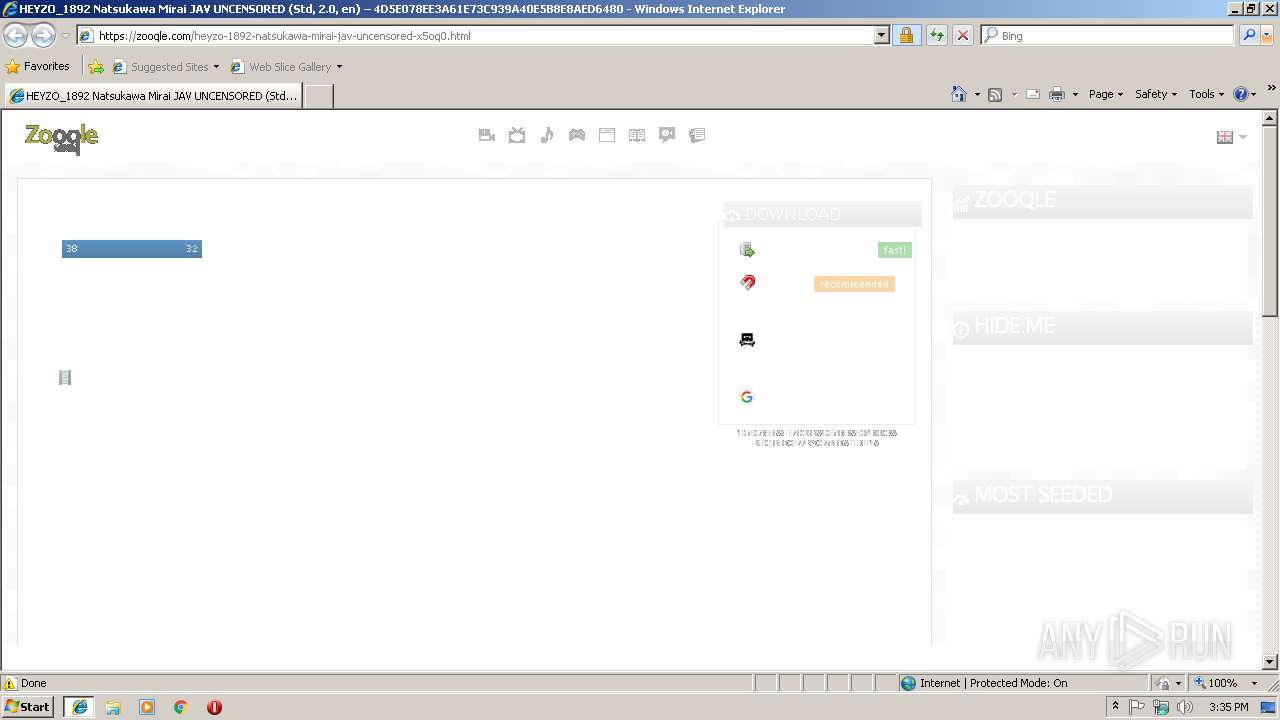
Task: Open the Anime category icon
Action: point(667,135)
